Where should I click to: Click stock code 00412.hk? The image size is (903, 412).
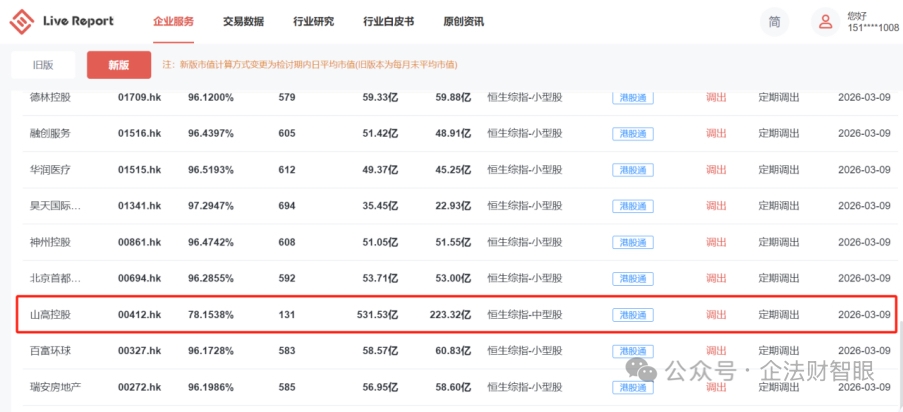pos(139,315)
